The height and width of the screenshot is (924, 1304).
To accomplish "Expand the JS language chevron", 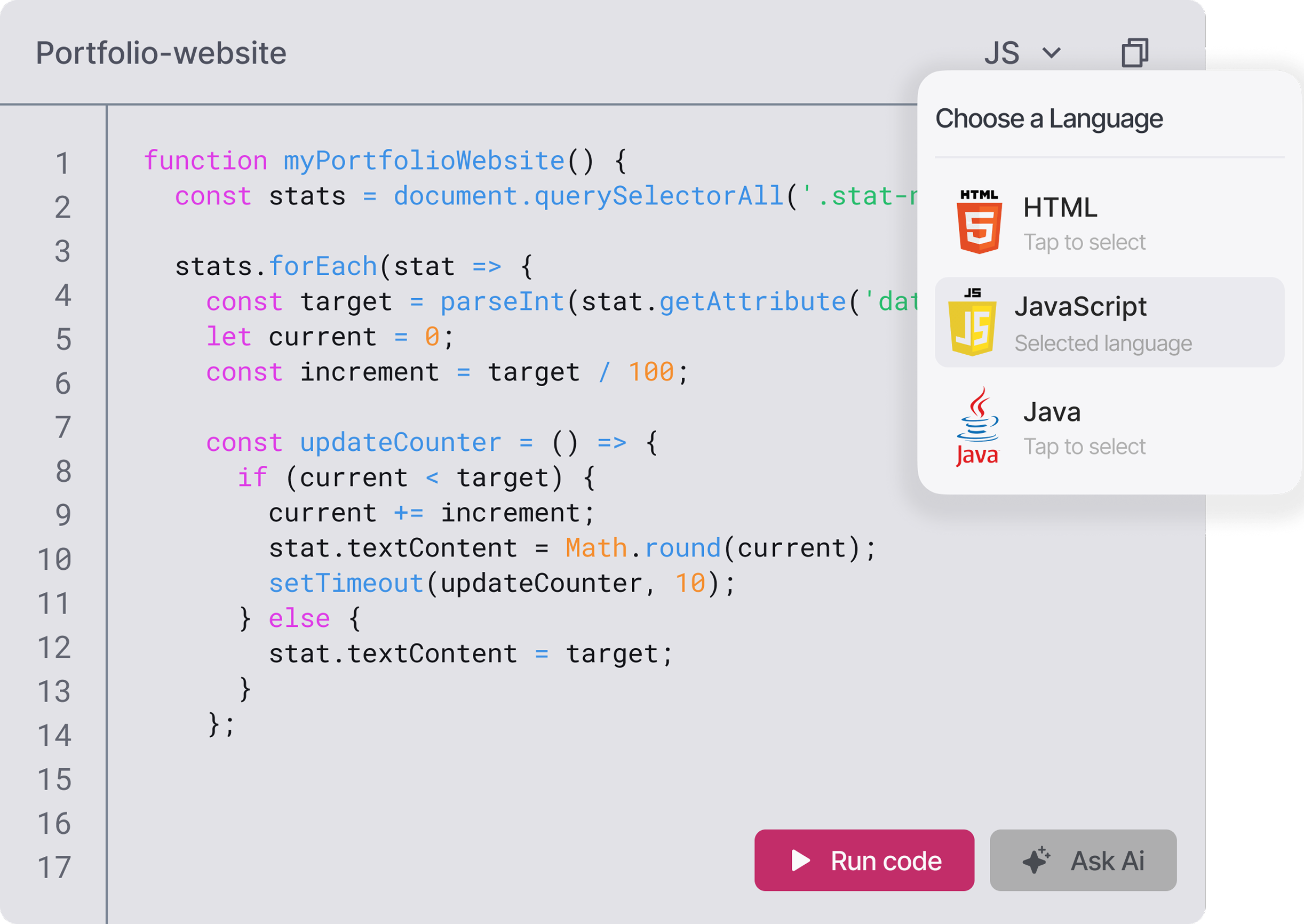I will tap(1052, 53).
